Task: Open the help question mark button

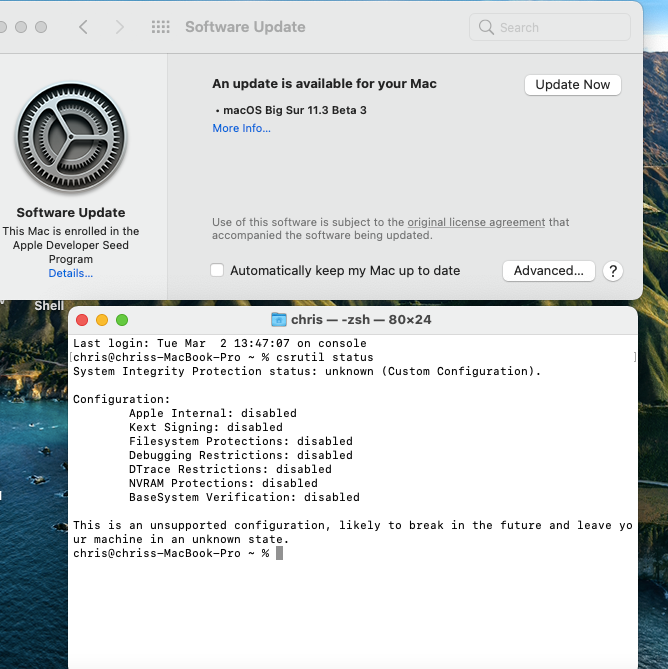Action: tap(613, 271)
